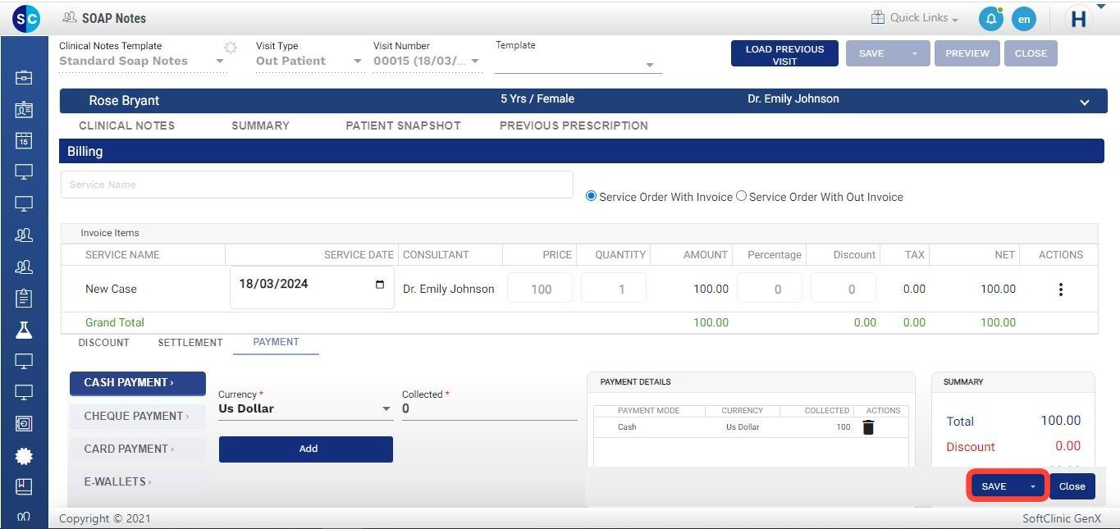The height and width of the screenshot is (529, 1120).
Task: Focus the Service Name search field
Action: (316, 185)
